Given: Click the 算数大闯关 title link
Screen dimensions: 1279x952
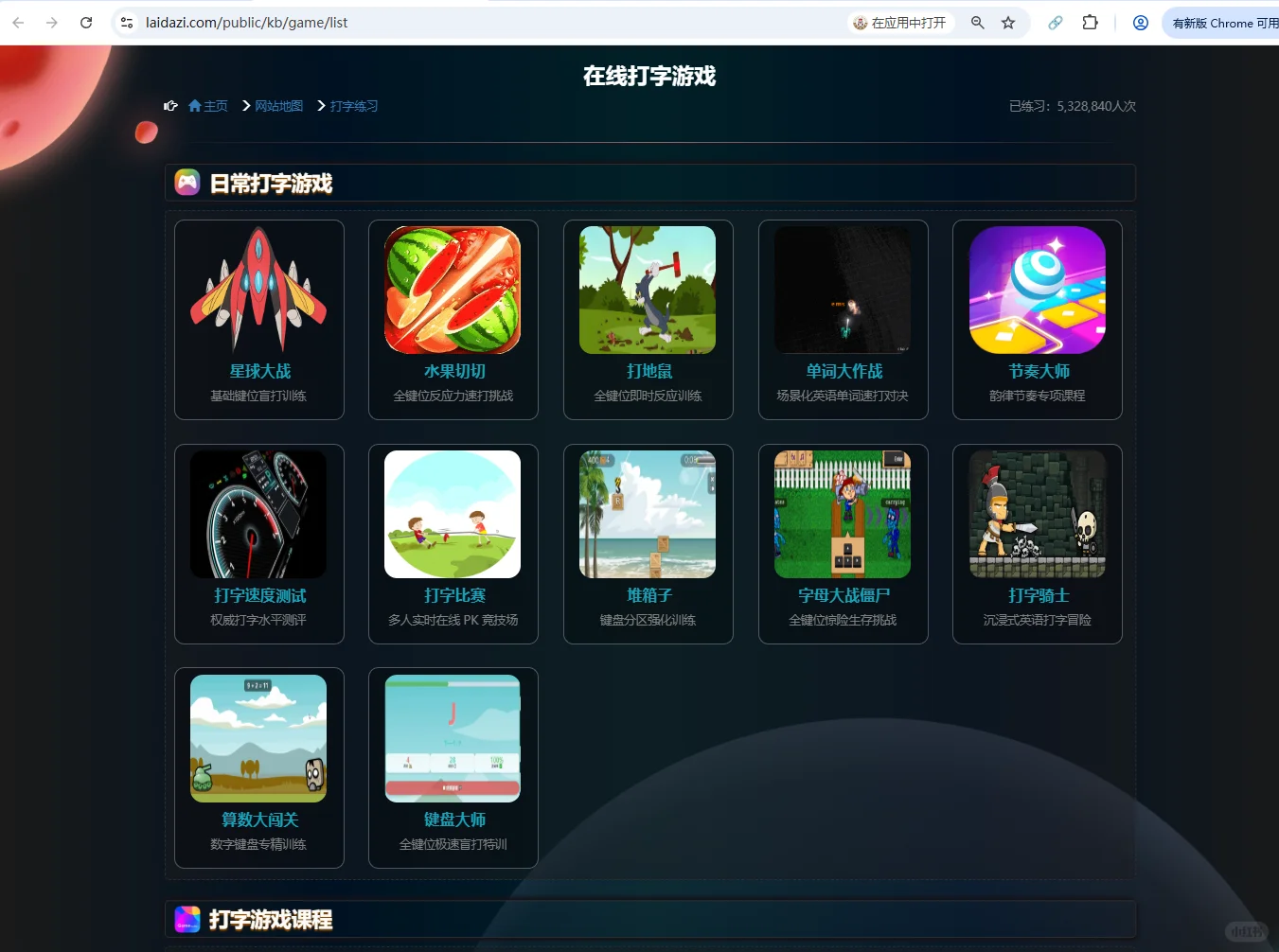Looking at the screenshot, I should click(x=259, y=820).
